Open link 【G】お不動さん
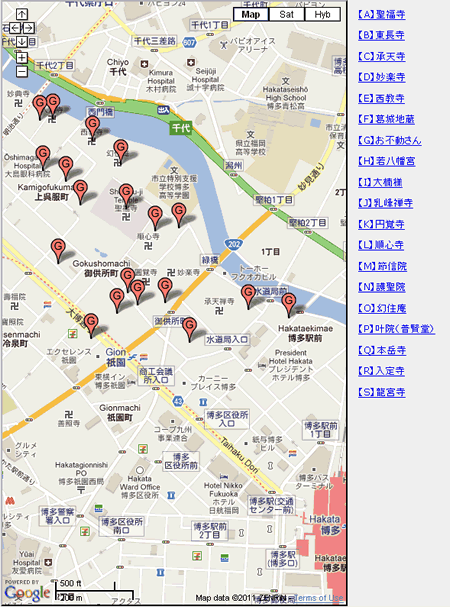Viewport: 450px width, 607px height. point(390,140)
